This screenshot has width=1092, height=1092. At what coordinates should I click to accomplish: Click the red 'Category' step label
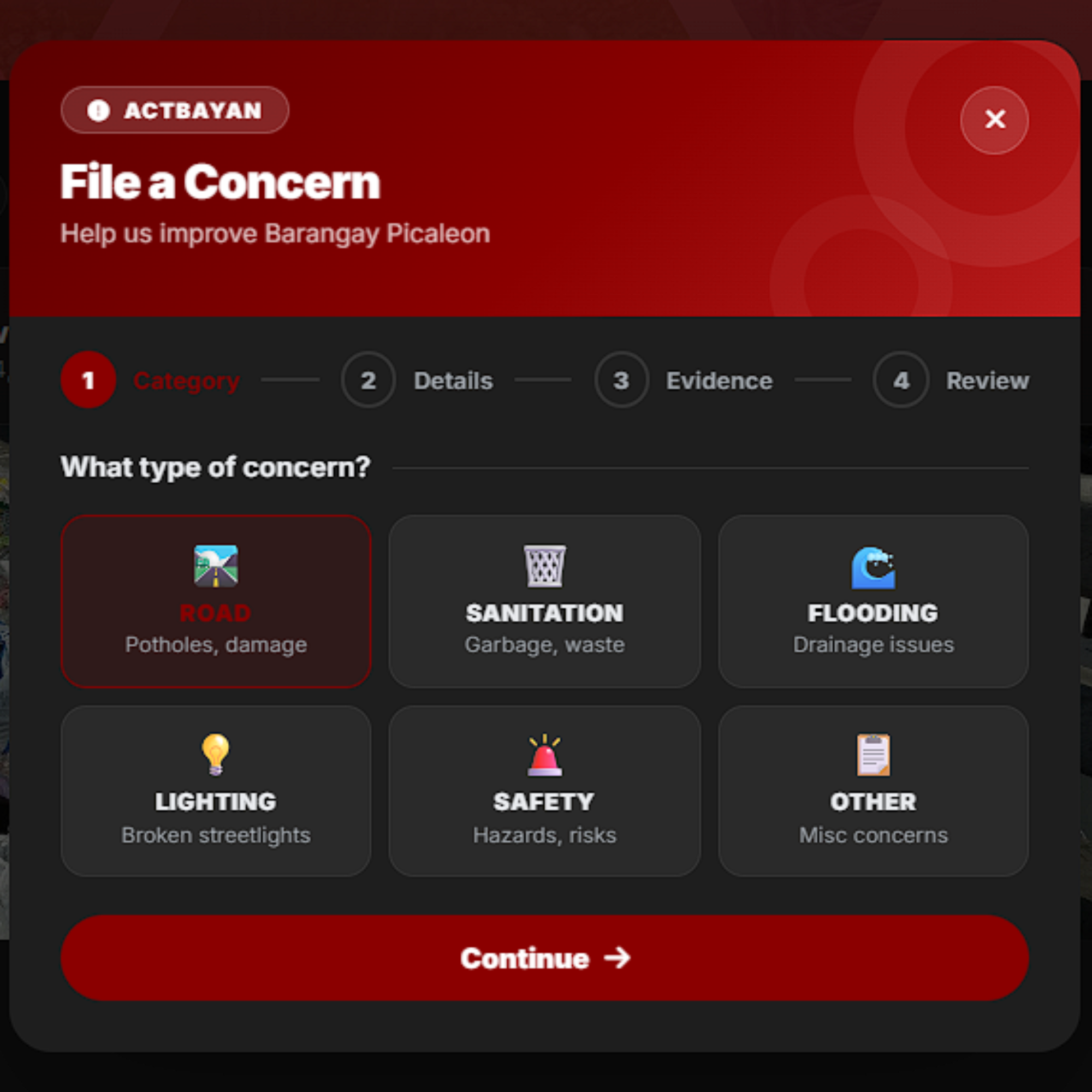(x=187, y=381)
